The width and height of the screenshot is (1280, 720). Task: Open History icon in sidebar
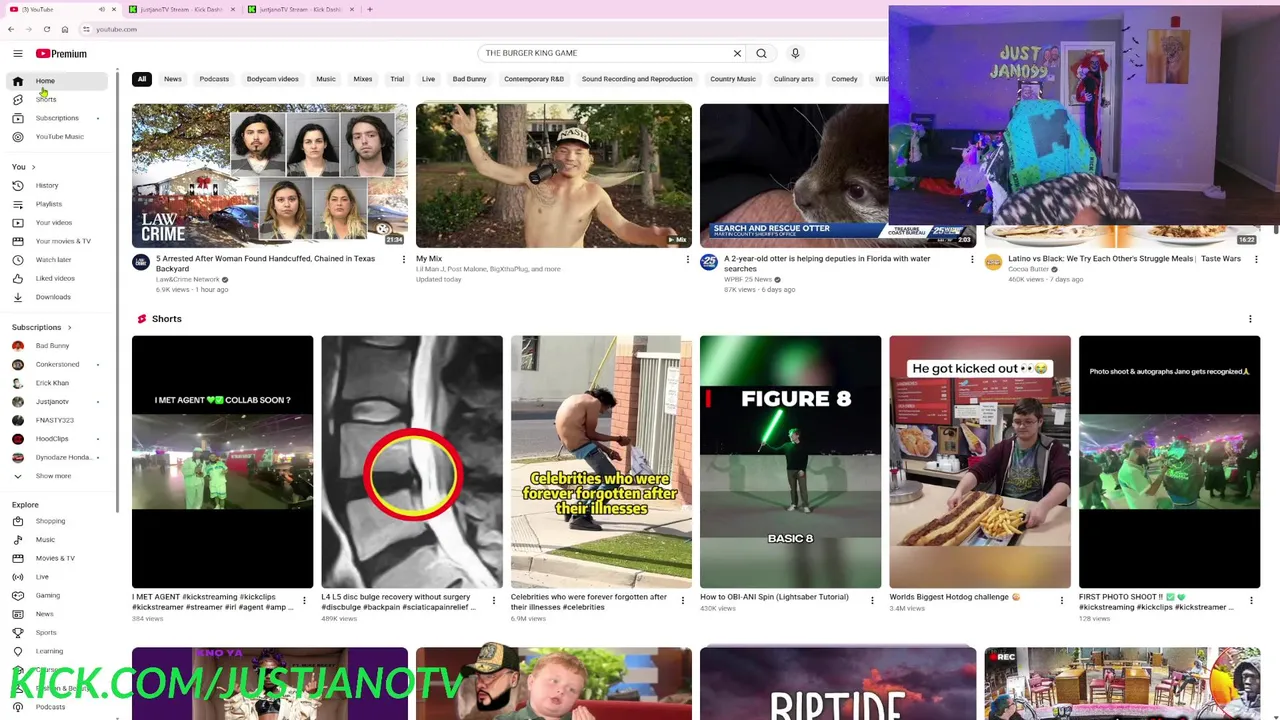tap(17, 185)
